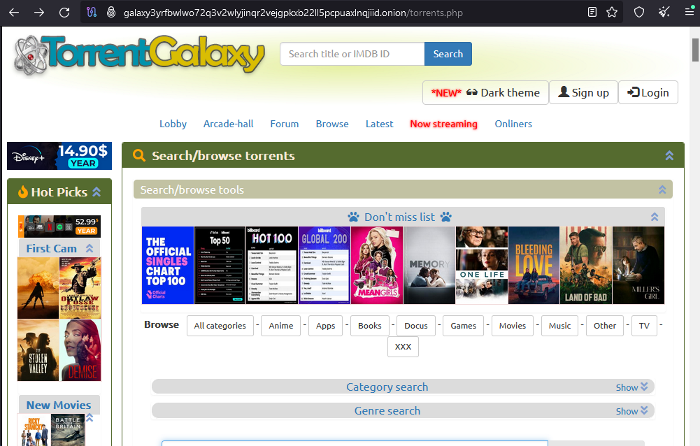Open the Now streaming page
Viewport: 700px width, 446px height.
pyautogui.click(x=444, y=124)
